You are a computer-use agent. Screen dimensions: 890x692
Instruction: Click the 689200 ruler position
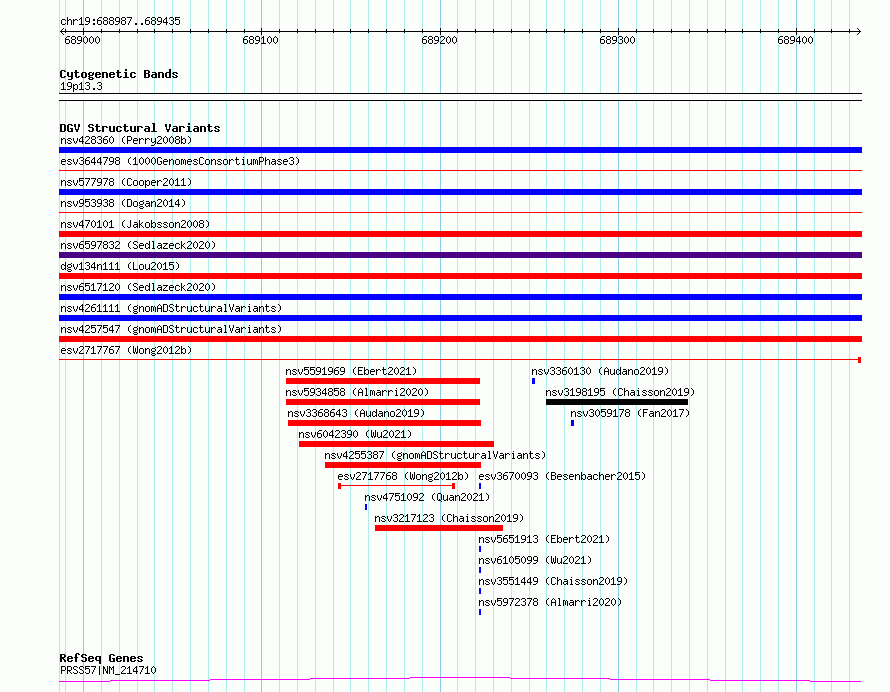tap(439, 40)
